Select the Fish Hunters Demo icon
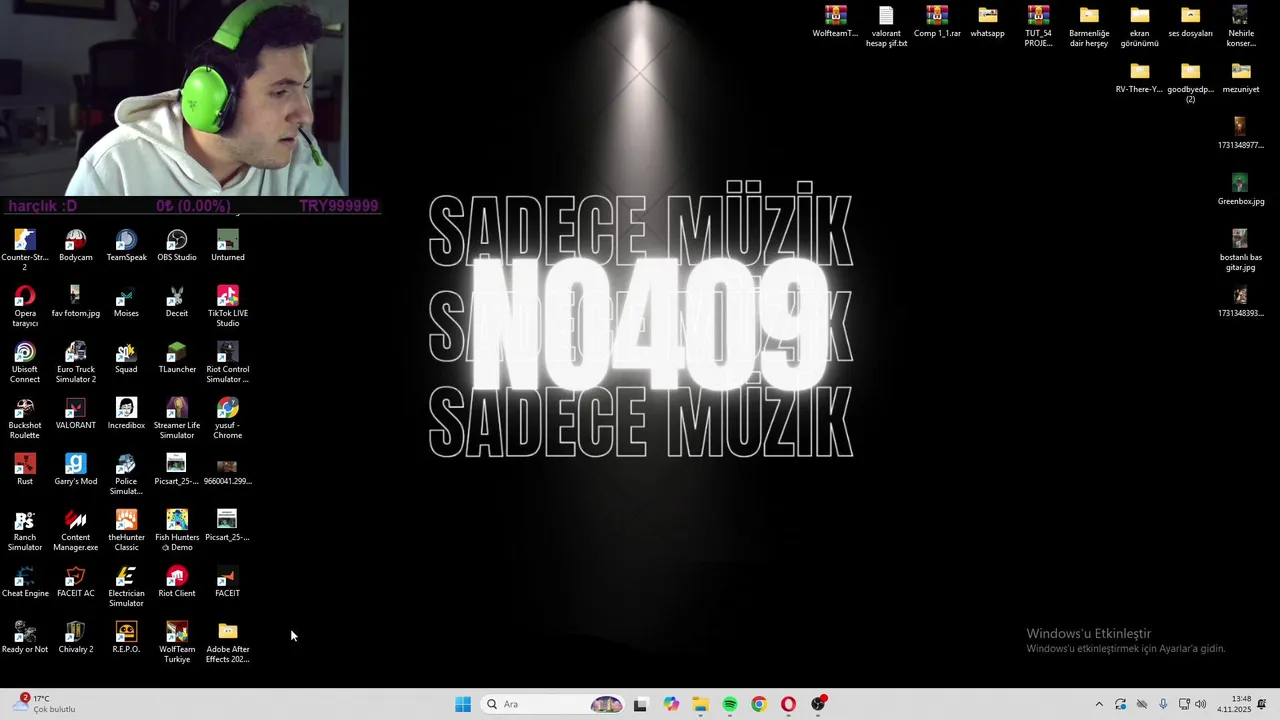 pyautogui.click(x=177, y=530)
